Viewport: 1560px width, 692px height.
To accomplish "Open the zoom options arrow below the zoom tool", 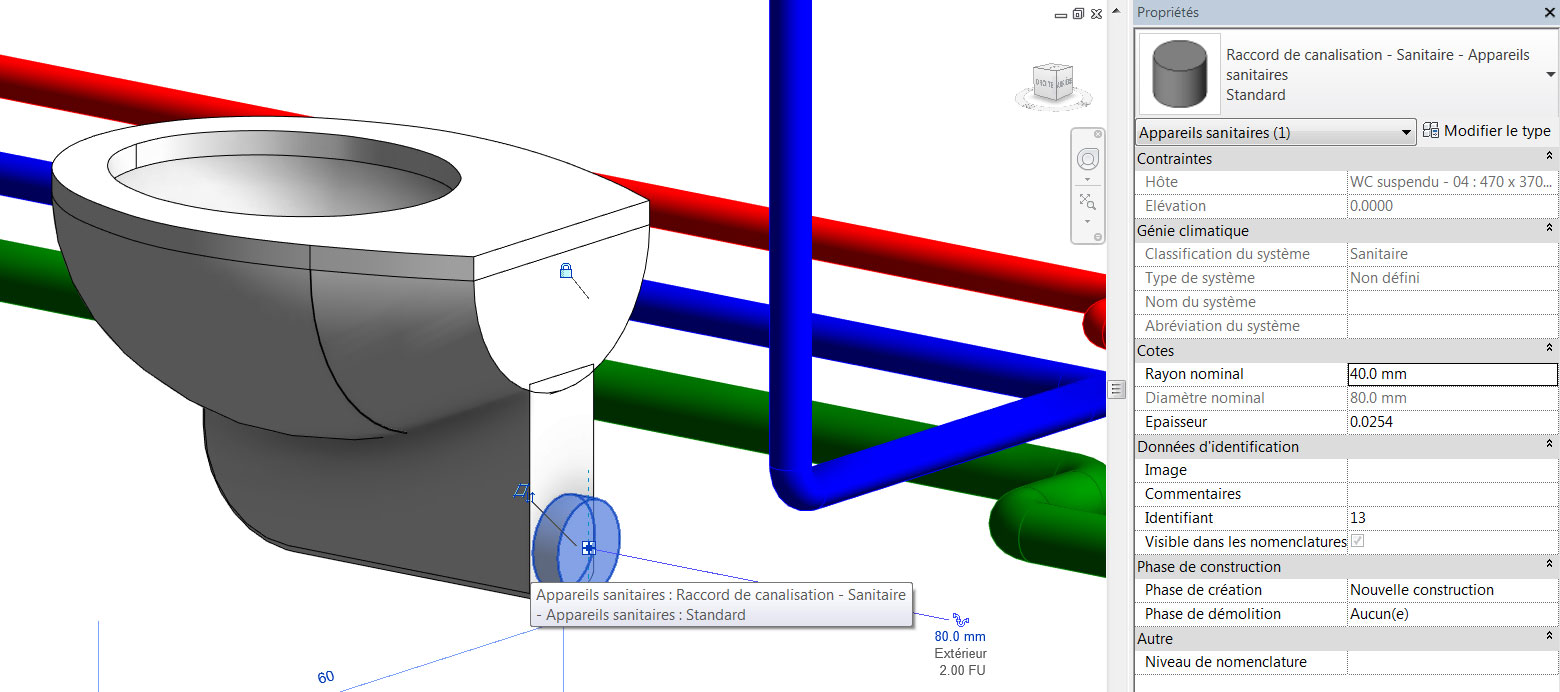I will point(1086,222).
